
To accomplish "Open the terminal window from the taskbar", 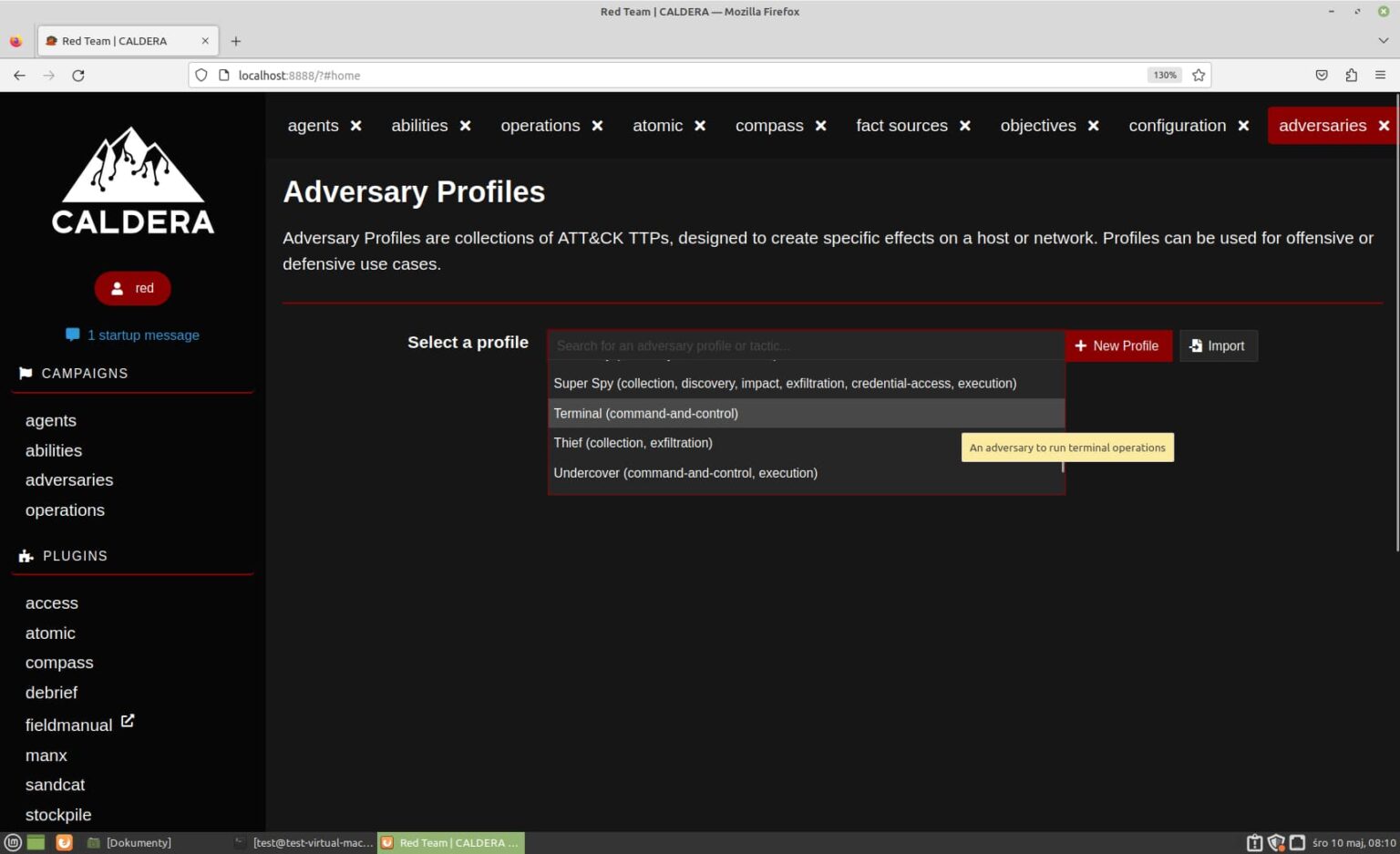I will coord(304,843).
